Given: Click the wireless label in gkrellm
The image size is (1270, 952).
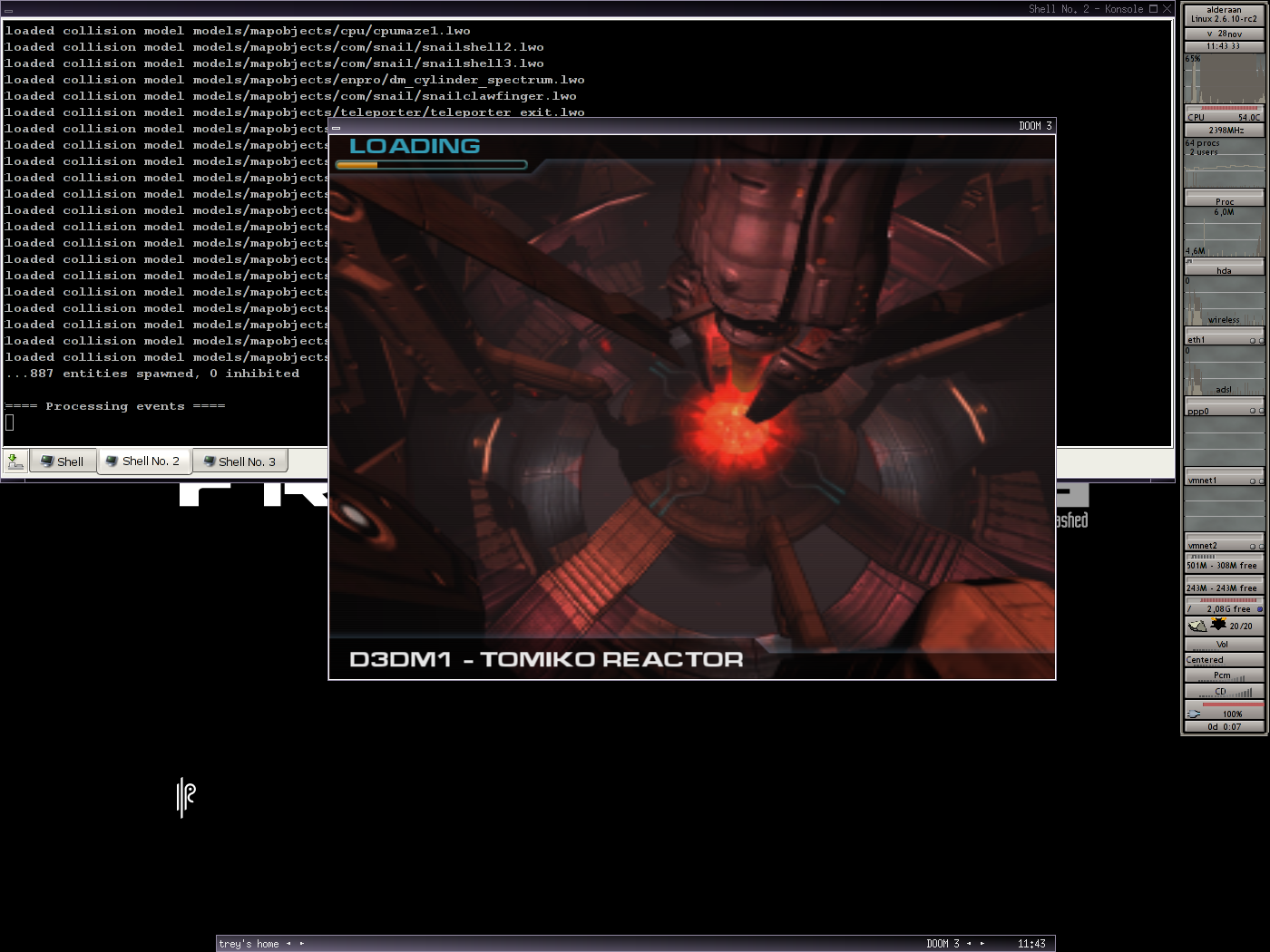Looking at the screenshot, I should tap(1224, 320).
